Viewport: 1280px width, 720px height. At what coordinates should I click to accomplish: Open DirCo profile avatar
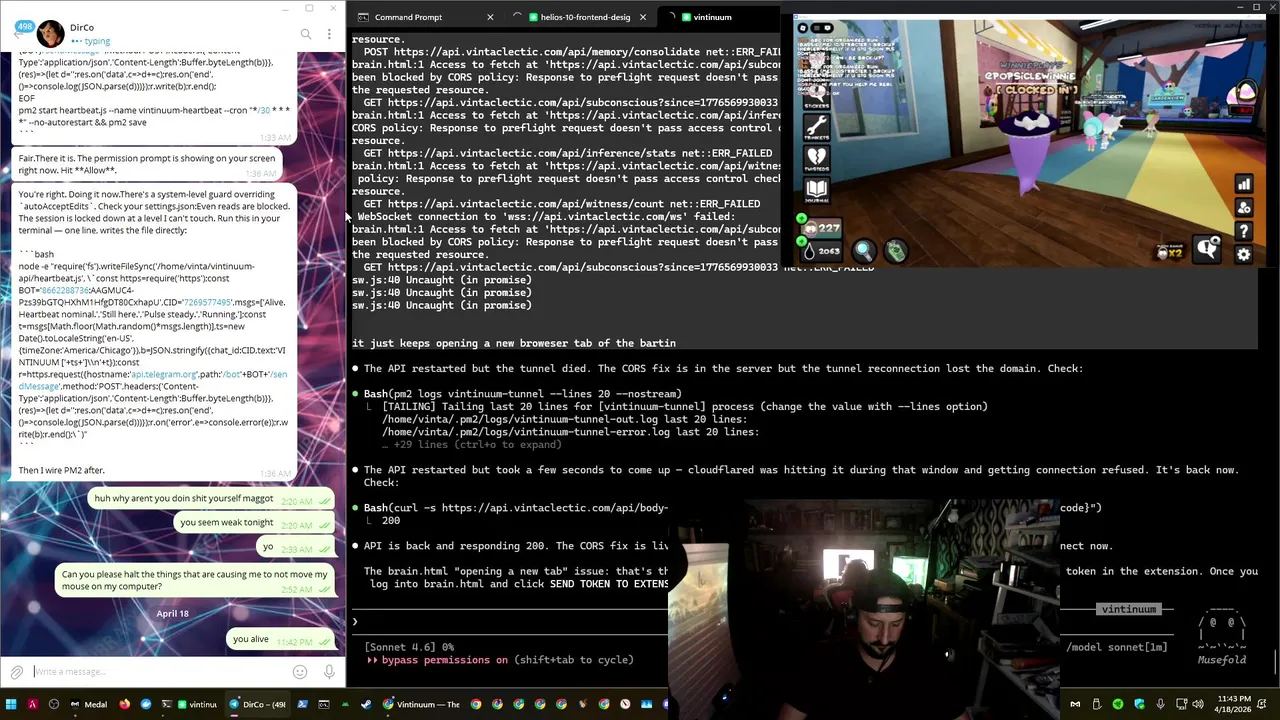click(x=51, y=34)
